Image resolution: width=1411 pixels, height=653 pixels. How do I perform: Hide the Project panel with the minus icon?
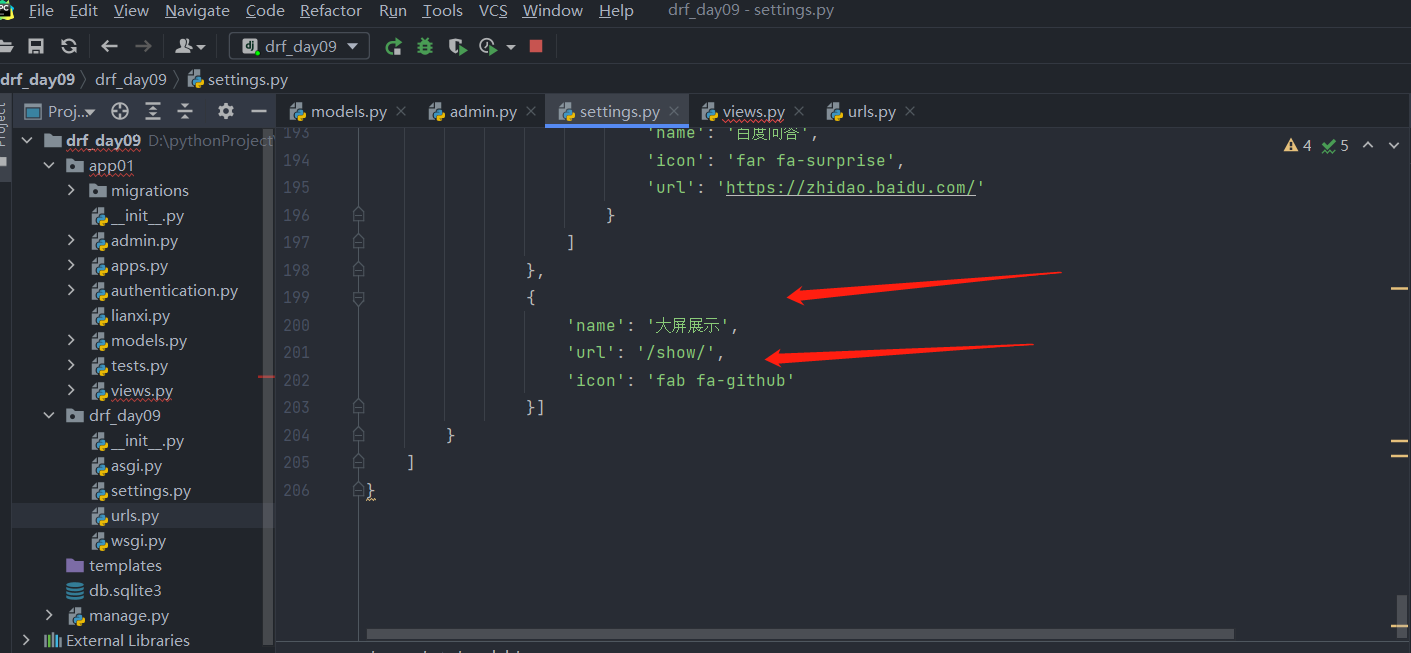(259, 111)
